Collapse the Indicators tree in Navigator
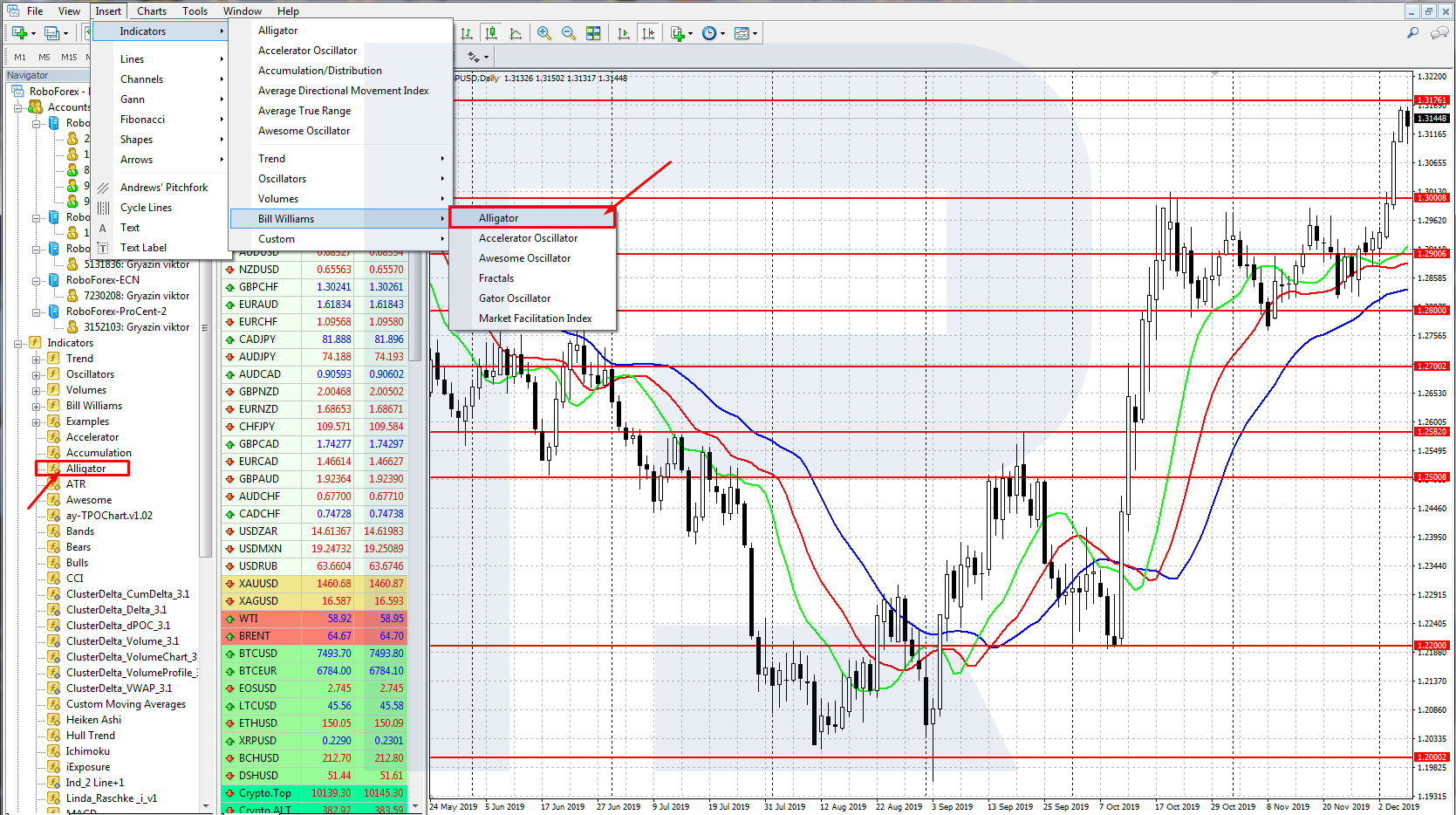Image resolution: width=1456 pixels, height=815 pixels. (18, 343)
